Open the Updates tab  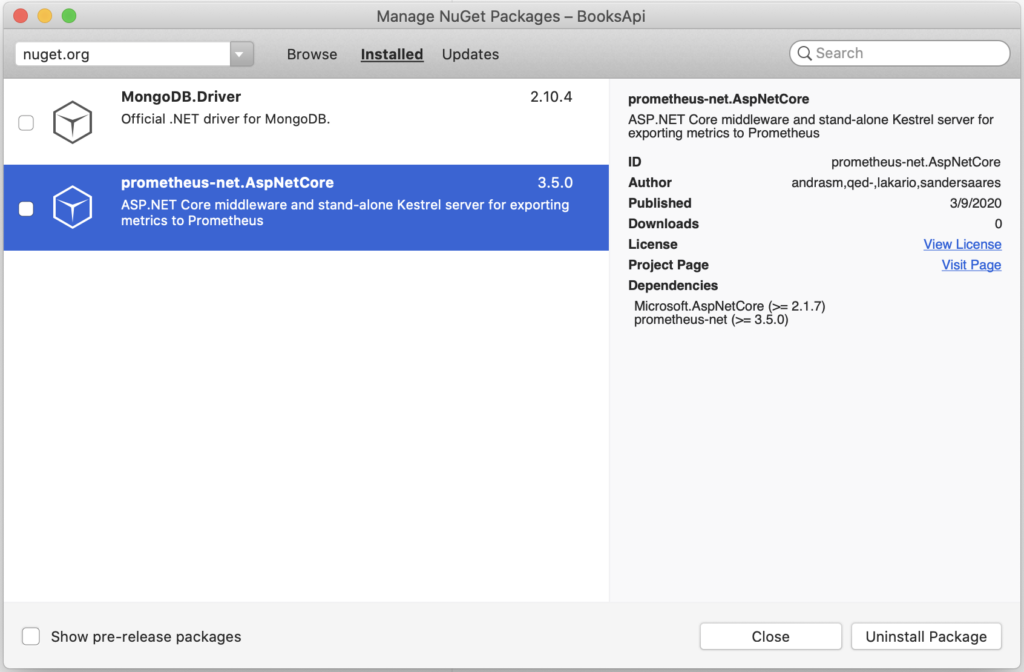point(470,54)
